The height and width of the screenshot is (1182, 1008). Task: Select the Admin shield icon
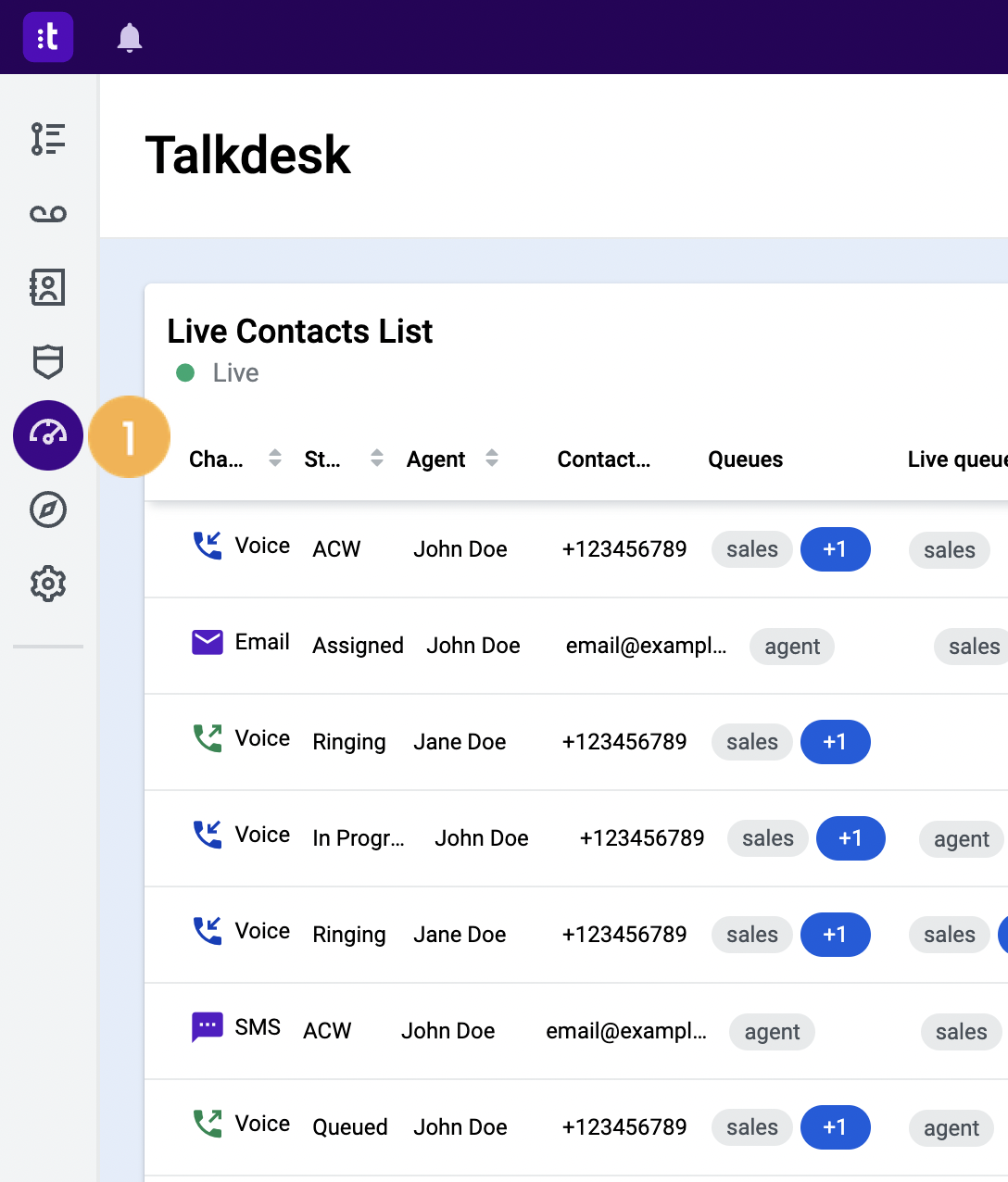pyautogui.click(x=48, y=362)
